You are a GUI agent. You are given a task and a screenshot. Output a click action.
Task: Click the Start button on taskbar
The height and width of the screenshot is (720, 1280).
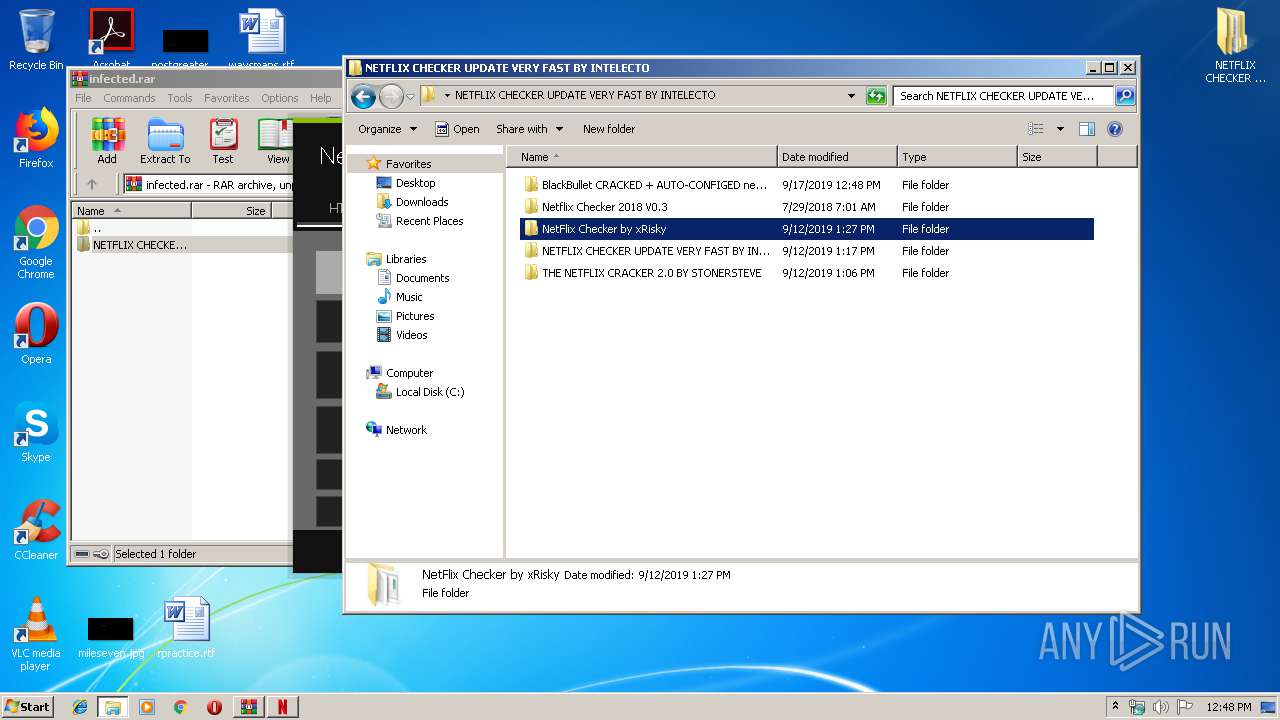pyautogui.click(x=28, y=706)
